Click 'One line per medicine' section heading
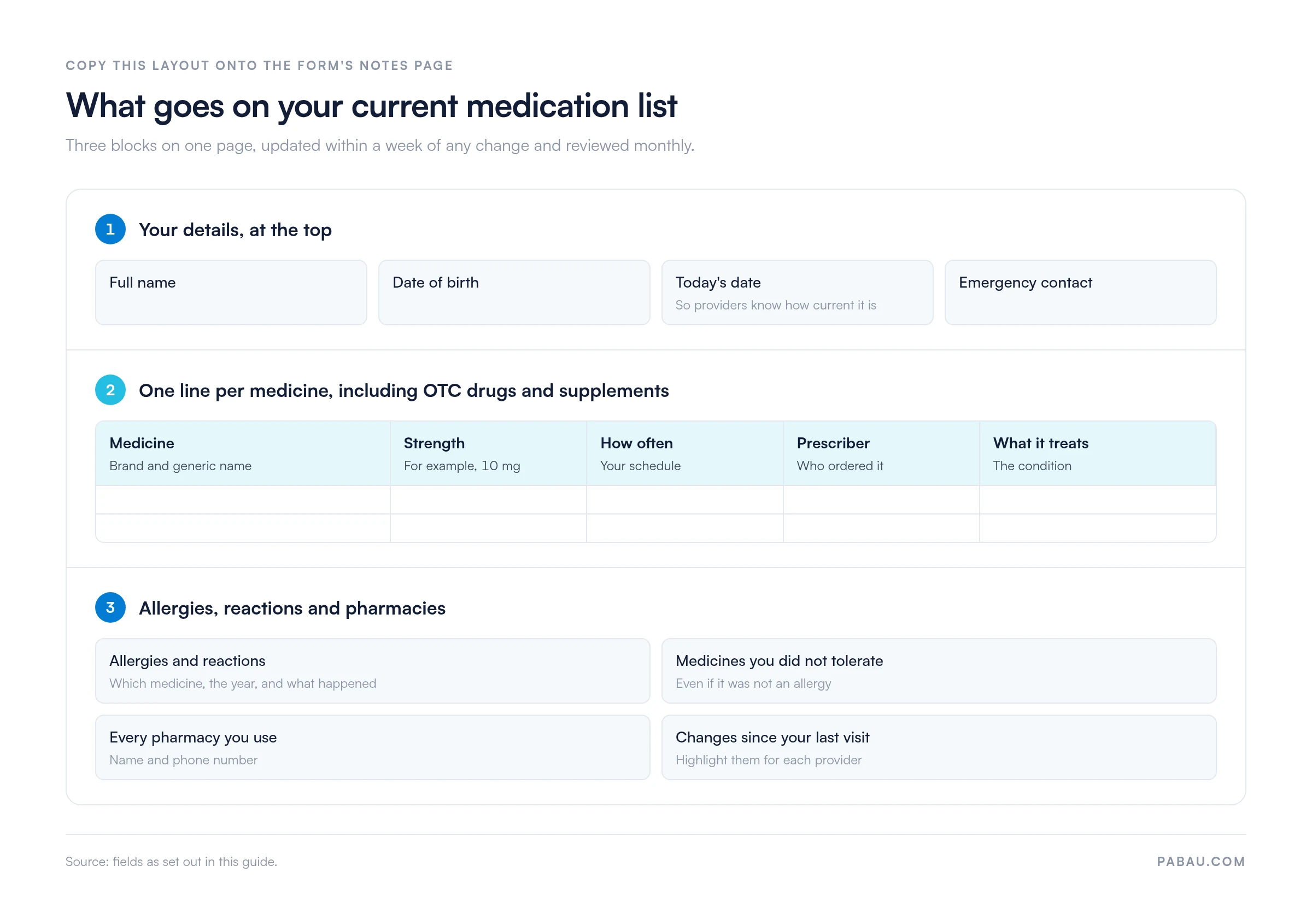 (404, 391)
